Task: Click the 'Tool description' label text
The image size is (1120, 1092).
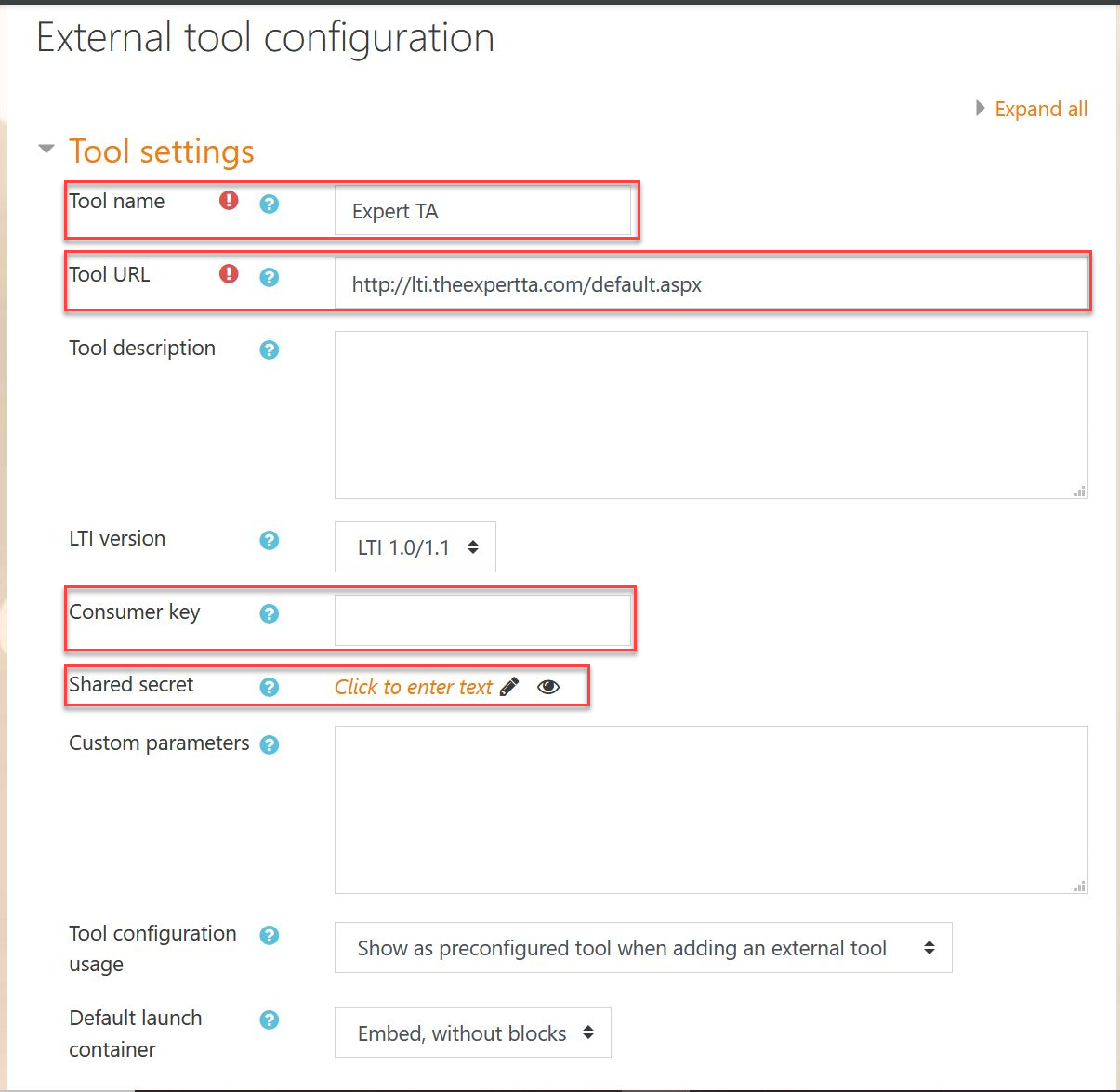Action: [x=142, y=349]
